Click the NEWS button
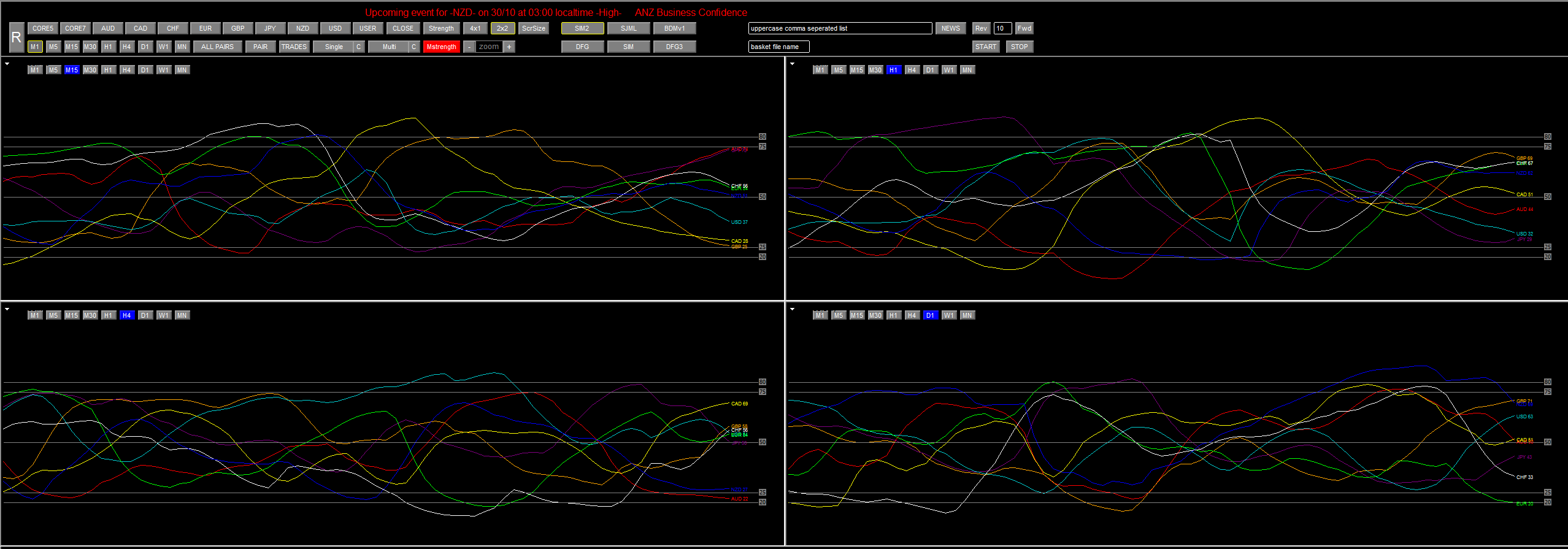The image size is (1568, 549). (x=951, y=28)
